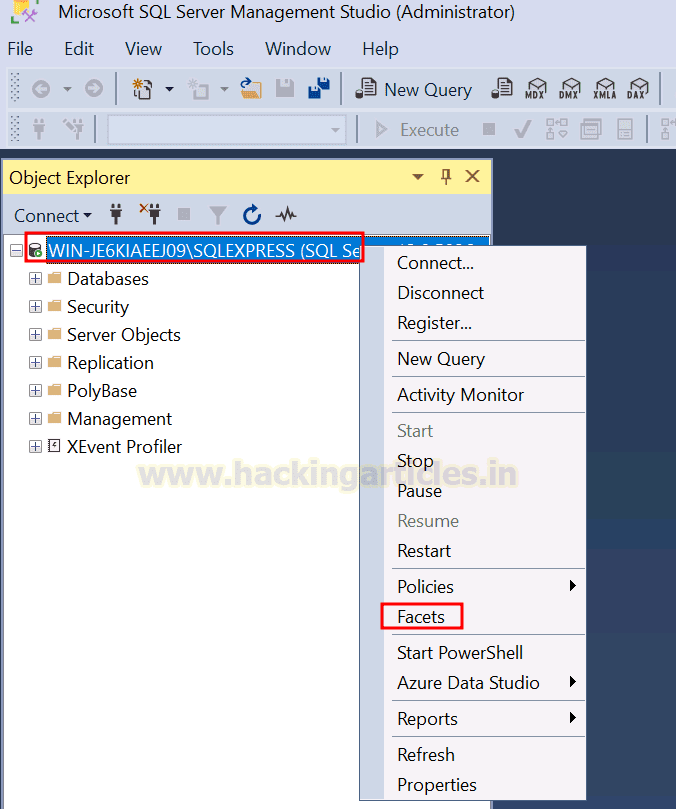This screenshot has width=676, height=809.
Task: Open the Window menu
Action: [x=298, y=49]
